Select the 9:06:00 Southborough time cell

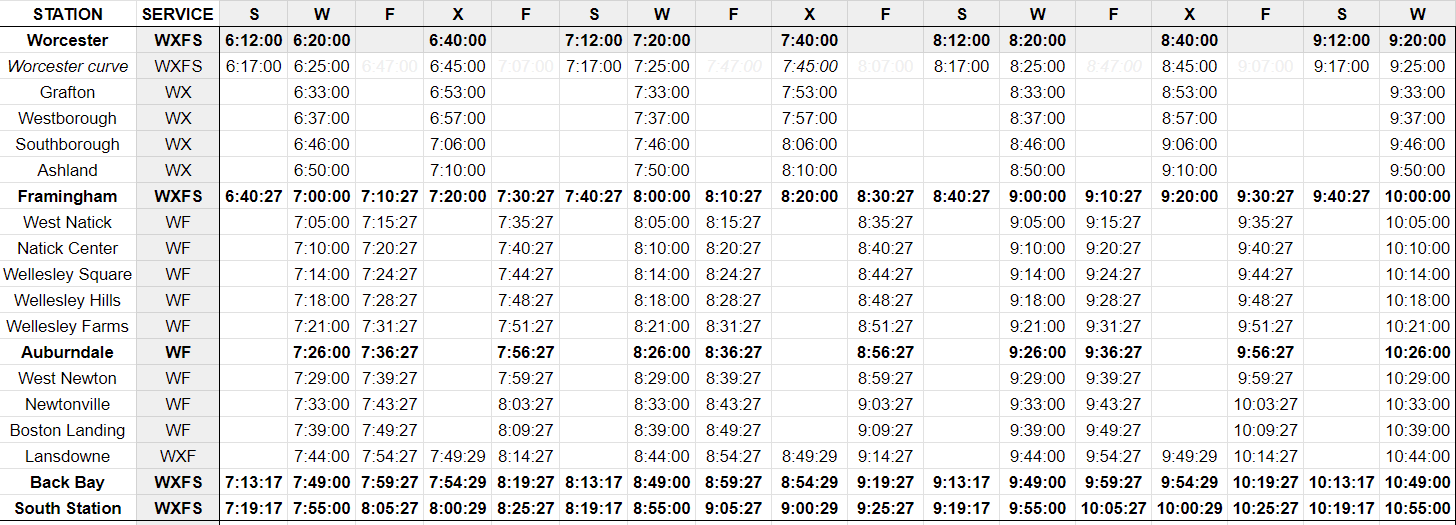1189,144
